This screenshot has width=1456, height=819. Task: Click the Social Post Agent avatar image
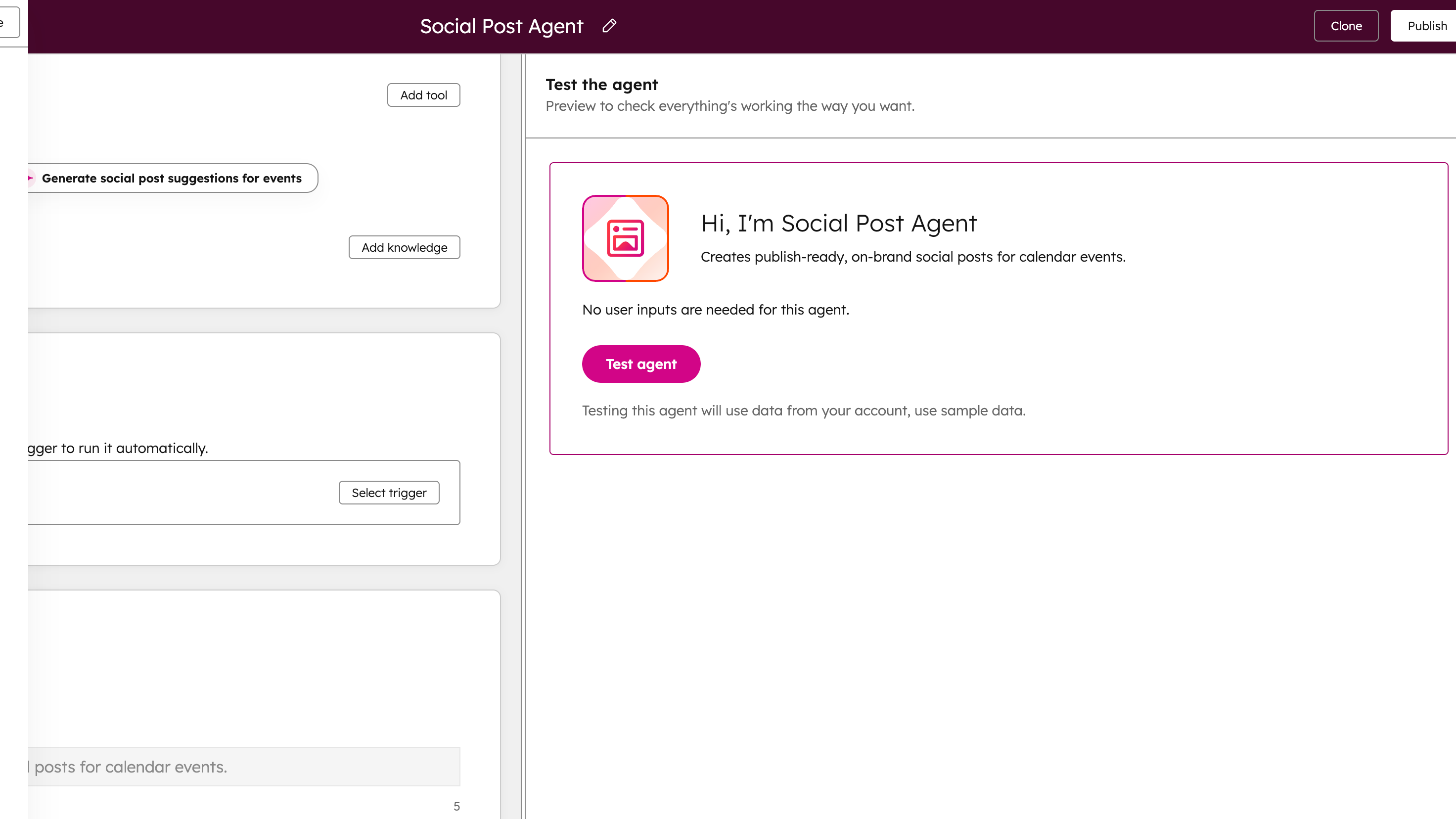click(x=625, y=238)
